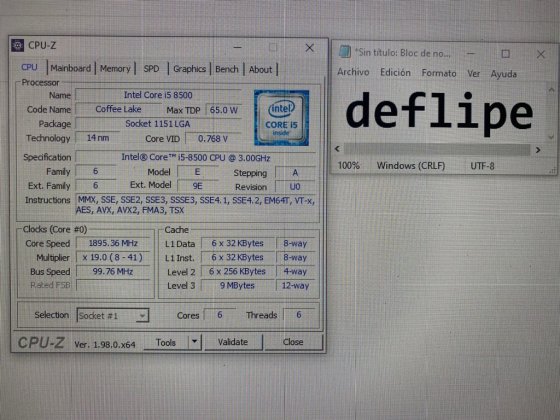Select the CPU tab
The height and width of the screenshot is (420, 560).
point(29,67)
